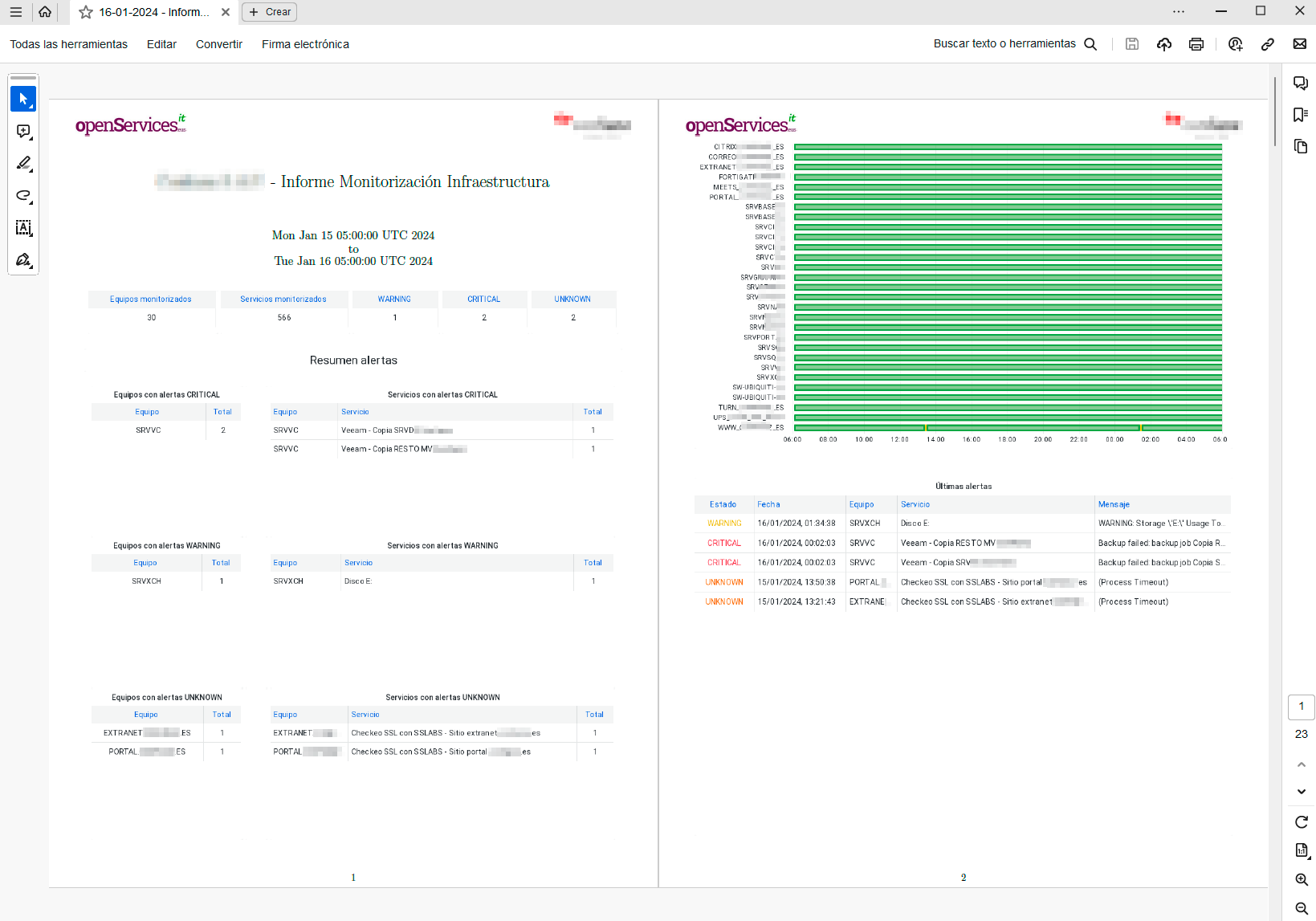The height and width of the screenshot is (921, 1316).
Task: Click the Crear new tab button
Action: (x=270, y=12)
